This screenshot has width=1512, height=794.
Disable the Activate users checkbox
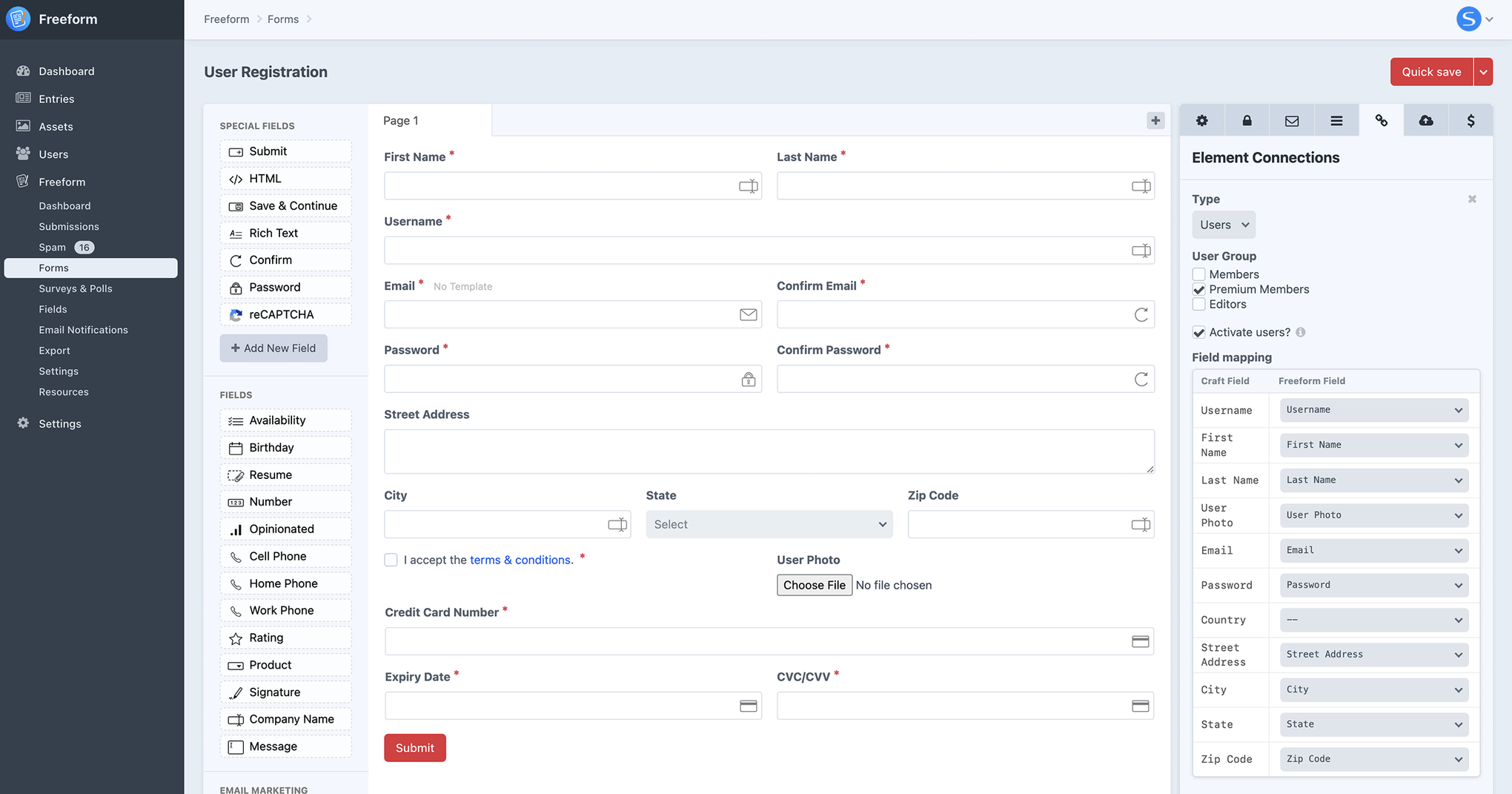1198,332
